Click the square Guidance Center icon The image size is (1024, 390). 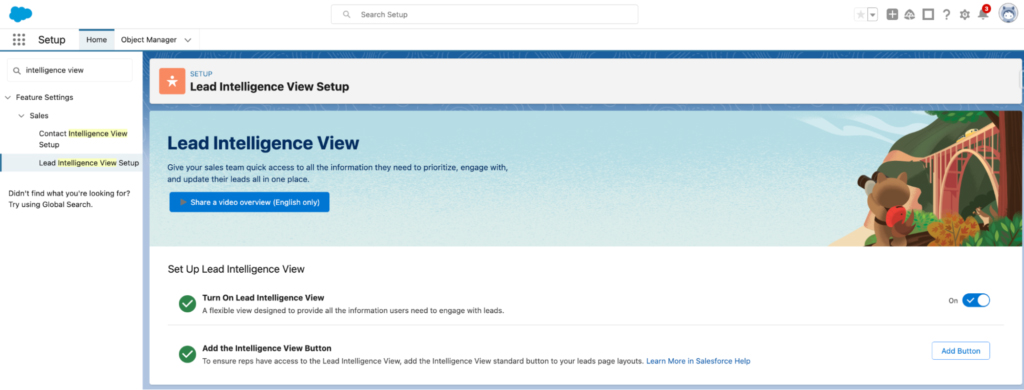[928, 14]
